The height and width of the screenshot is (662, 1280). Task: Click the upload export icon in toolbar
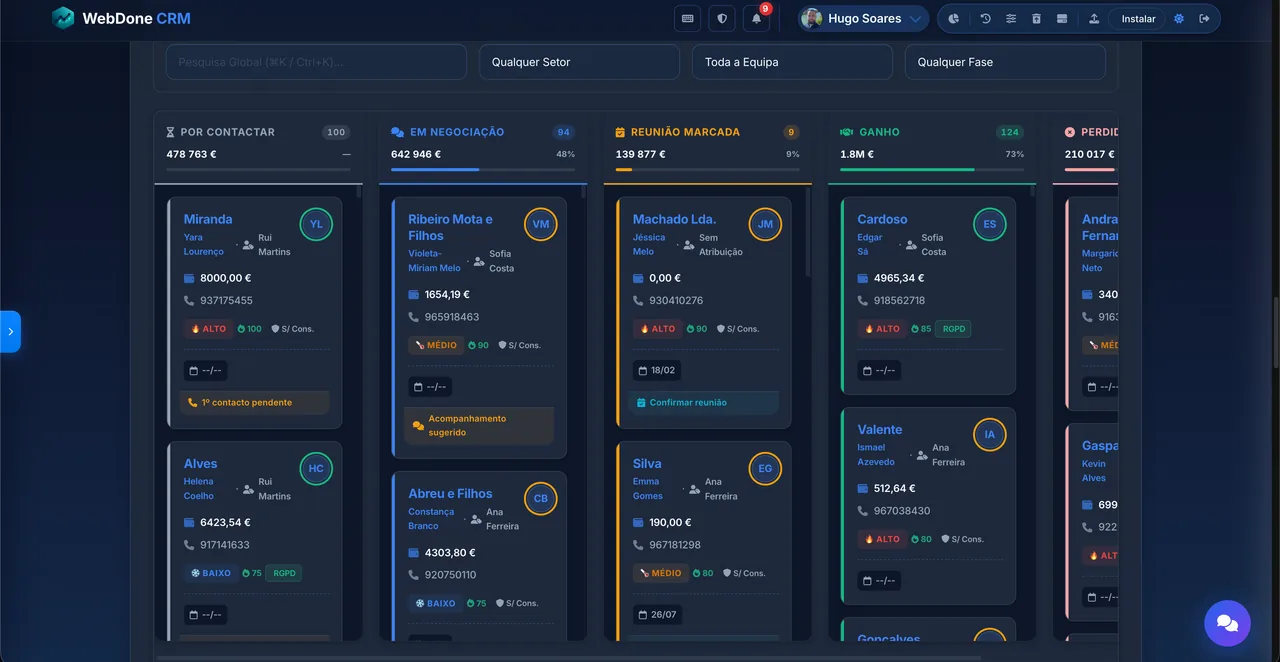click(x=1094, y=18)
